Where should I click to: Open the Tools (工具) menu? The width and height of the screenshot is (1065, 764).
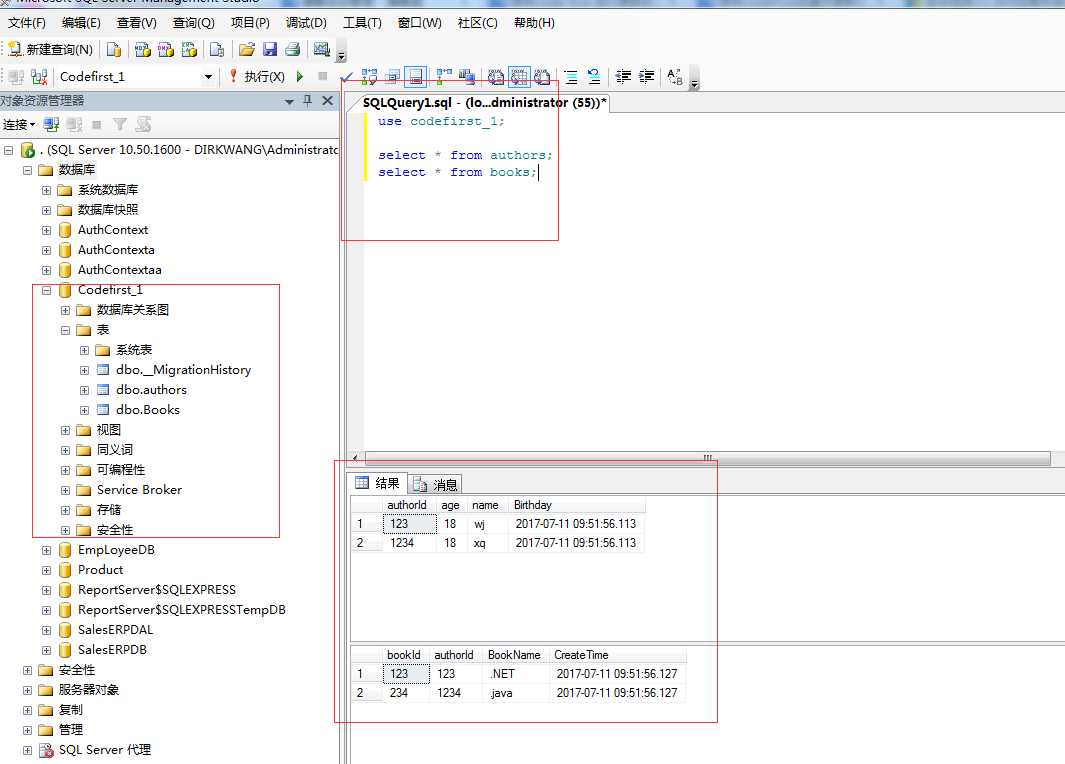coord(362,23)
